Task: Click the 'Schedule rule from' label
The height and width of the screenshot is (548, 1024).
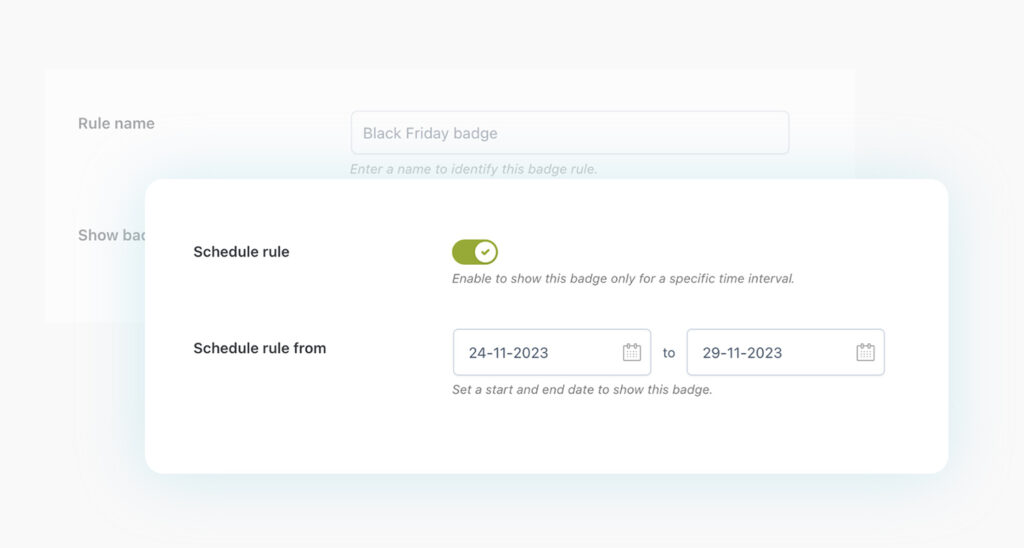Action: click(259, 348)
